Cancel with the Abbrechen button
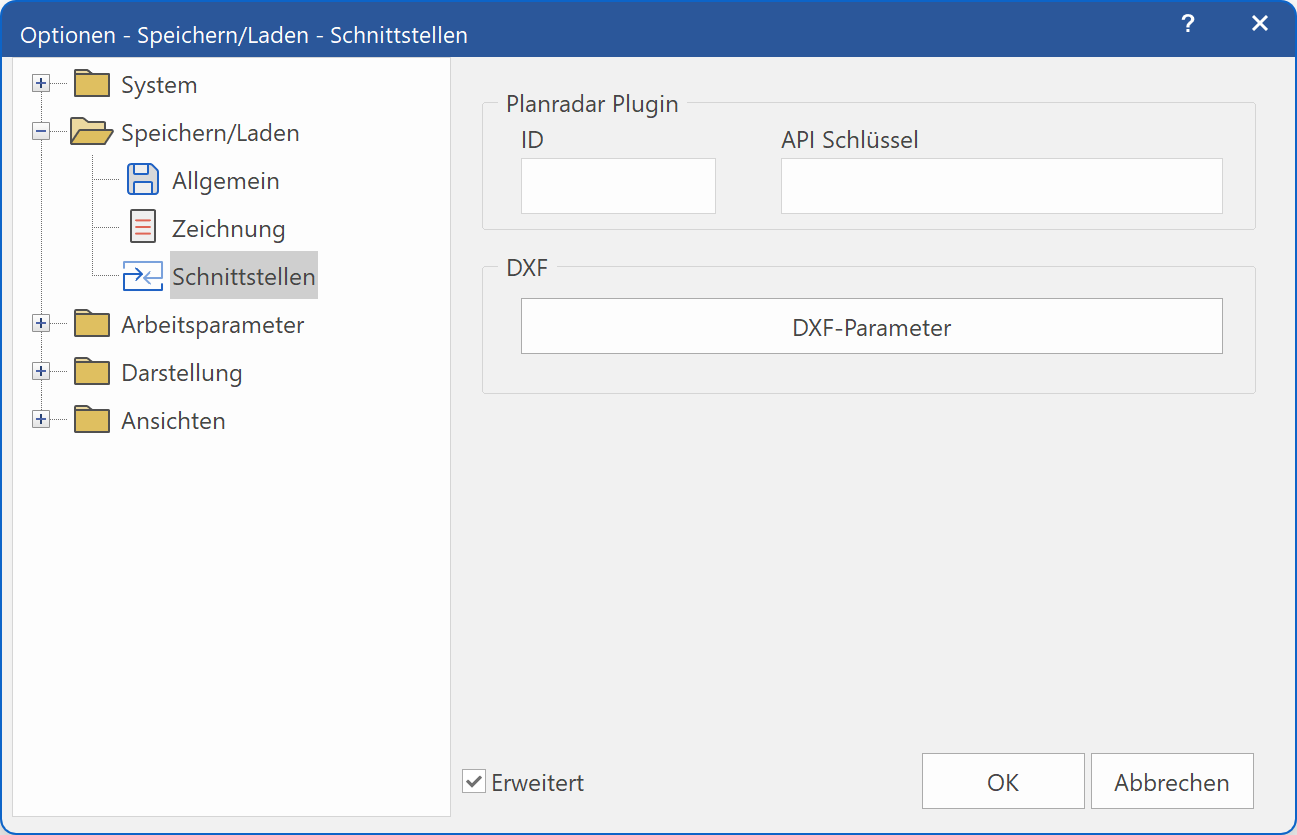The image size is (1297, 835). click(1172, 781)
